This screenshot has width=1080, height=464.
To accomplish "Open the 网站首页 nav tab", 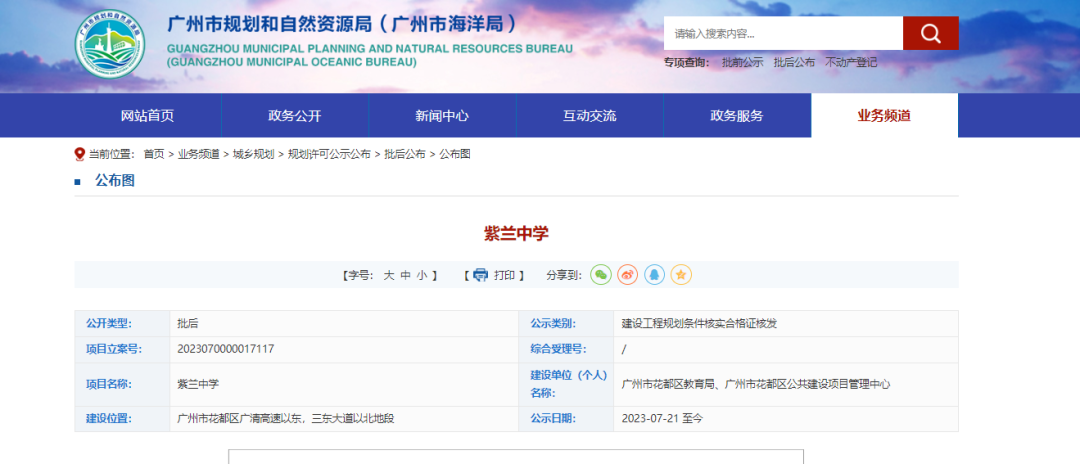I will pyautogui.click(x=147, y=116).
